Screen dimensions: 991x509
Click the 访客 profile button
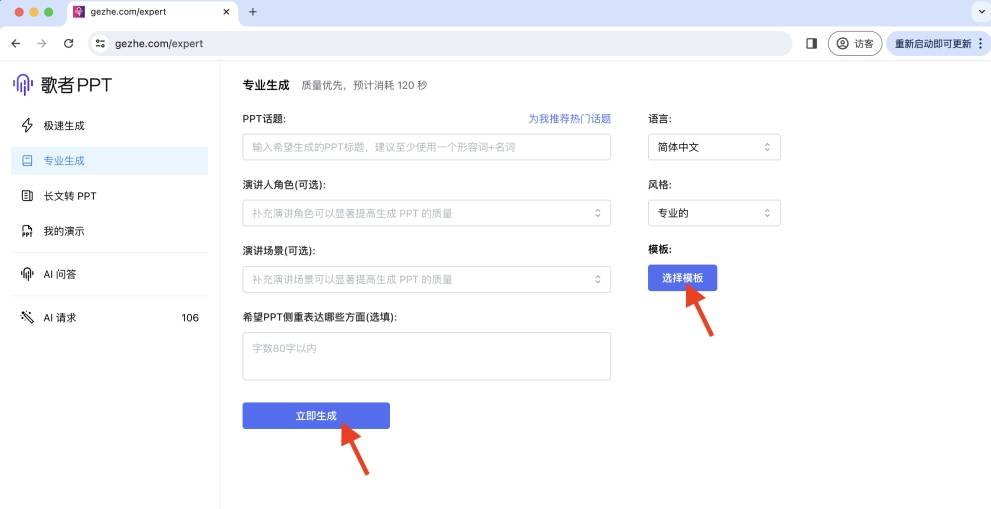pyautogui.click(x=854, y=44)
